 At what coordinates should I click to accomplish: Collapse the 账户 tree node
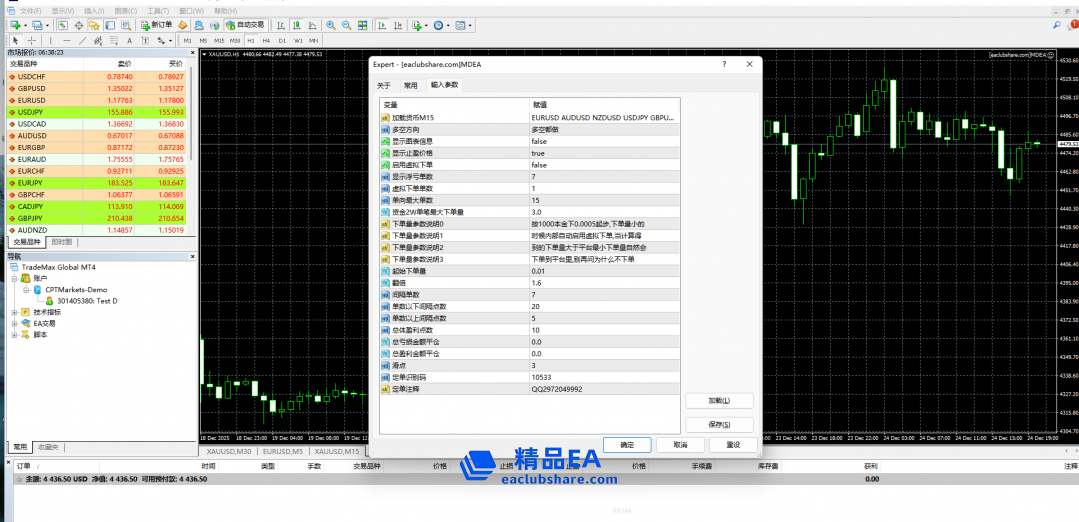tap(14, 278)
